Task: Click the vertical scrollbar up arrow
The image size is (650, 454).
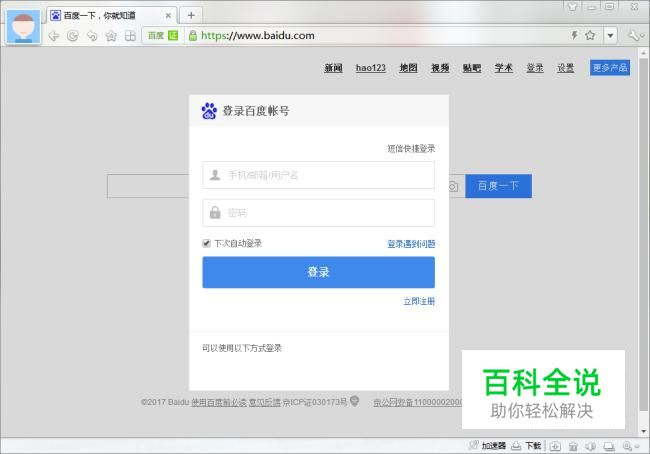Action: click(644, 53)
